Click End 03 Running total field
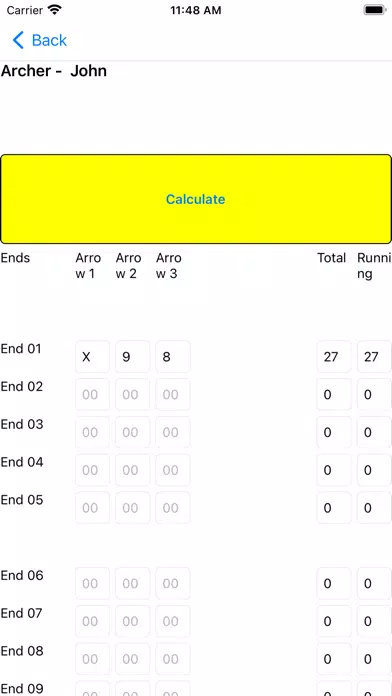Image resolution: width=392 pixels, height=696 pixels. tap(374, 432)
